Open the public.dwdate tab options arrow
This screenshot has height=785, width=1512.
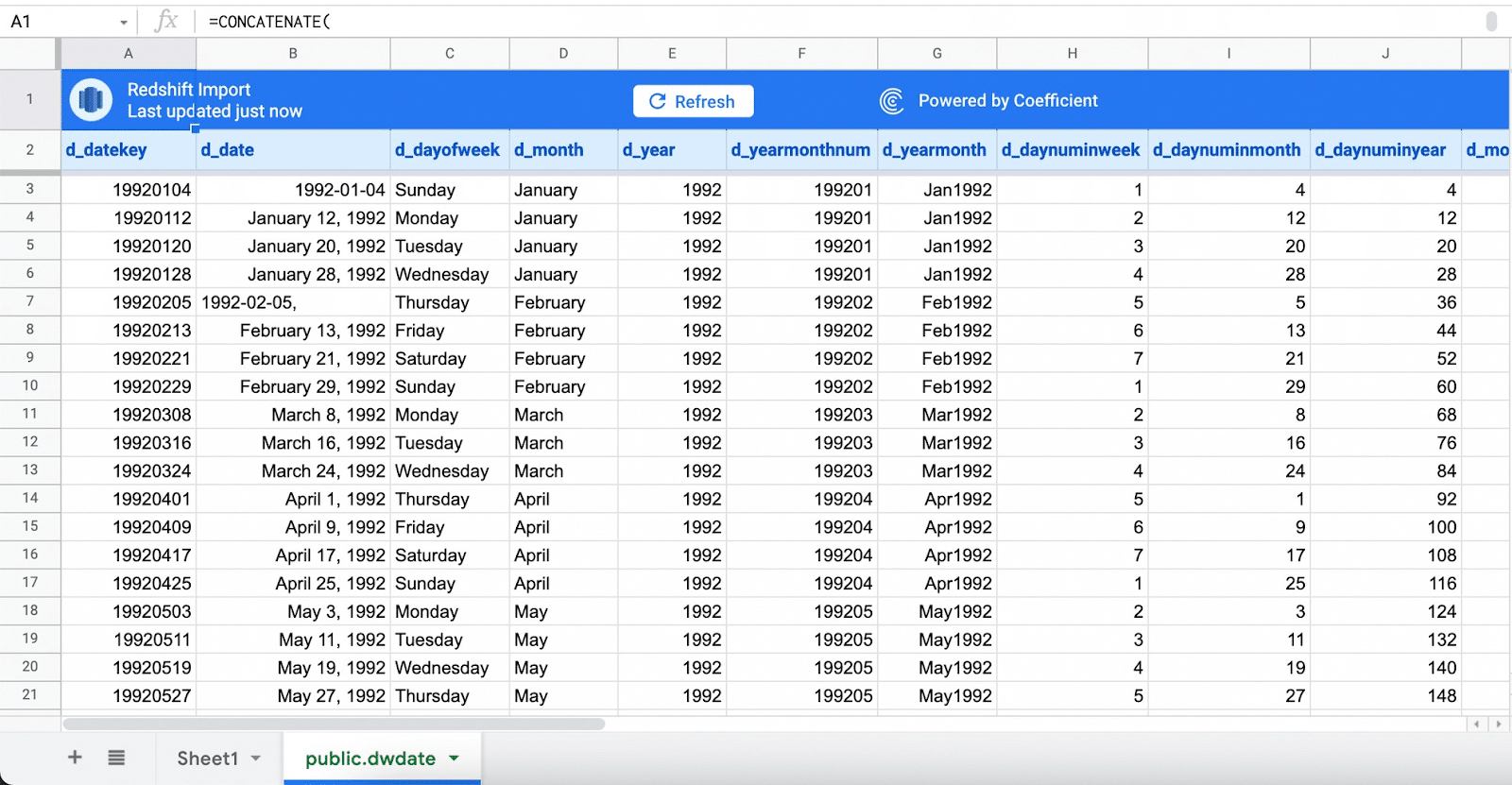455,759
